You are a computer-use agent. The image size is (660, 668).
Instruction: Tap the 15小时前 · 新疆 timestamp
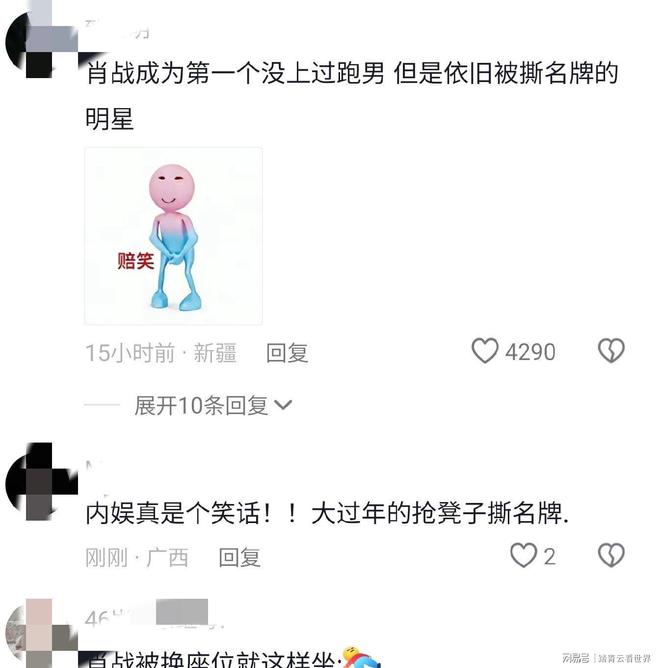coord(161,353)
